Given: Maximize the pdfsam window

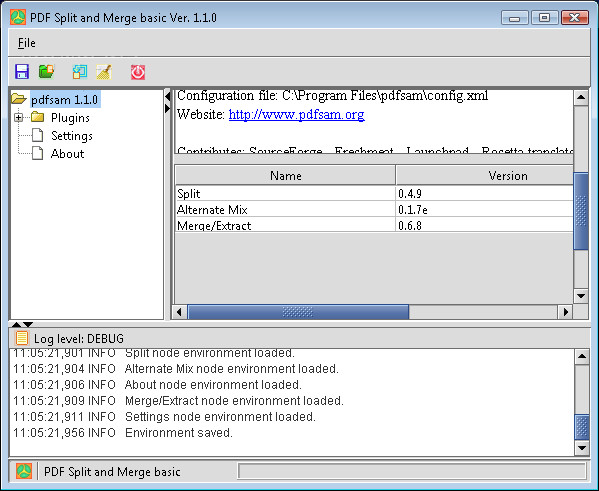Looking at the screenshot, I should 544,18.
